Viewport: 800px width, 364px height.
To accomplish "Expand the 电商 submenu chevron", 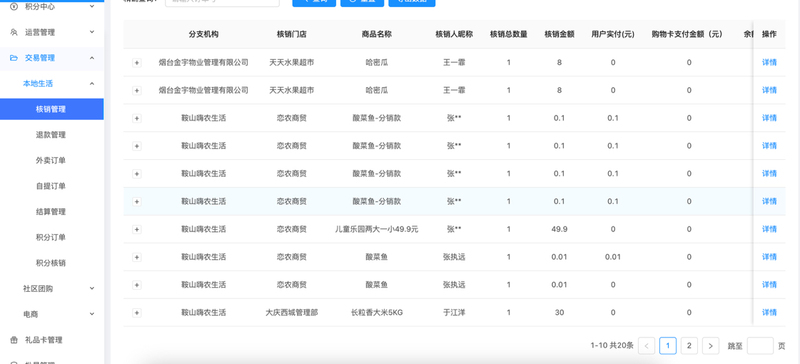I will click(x=92, y=314).
